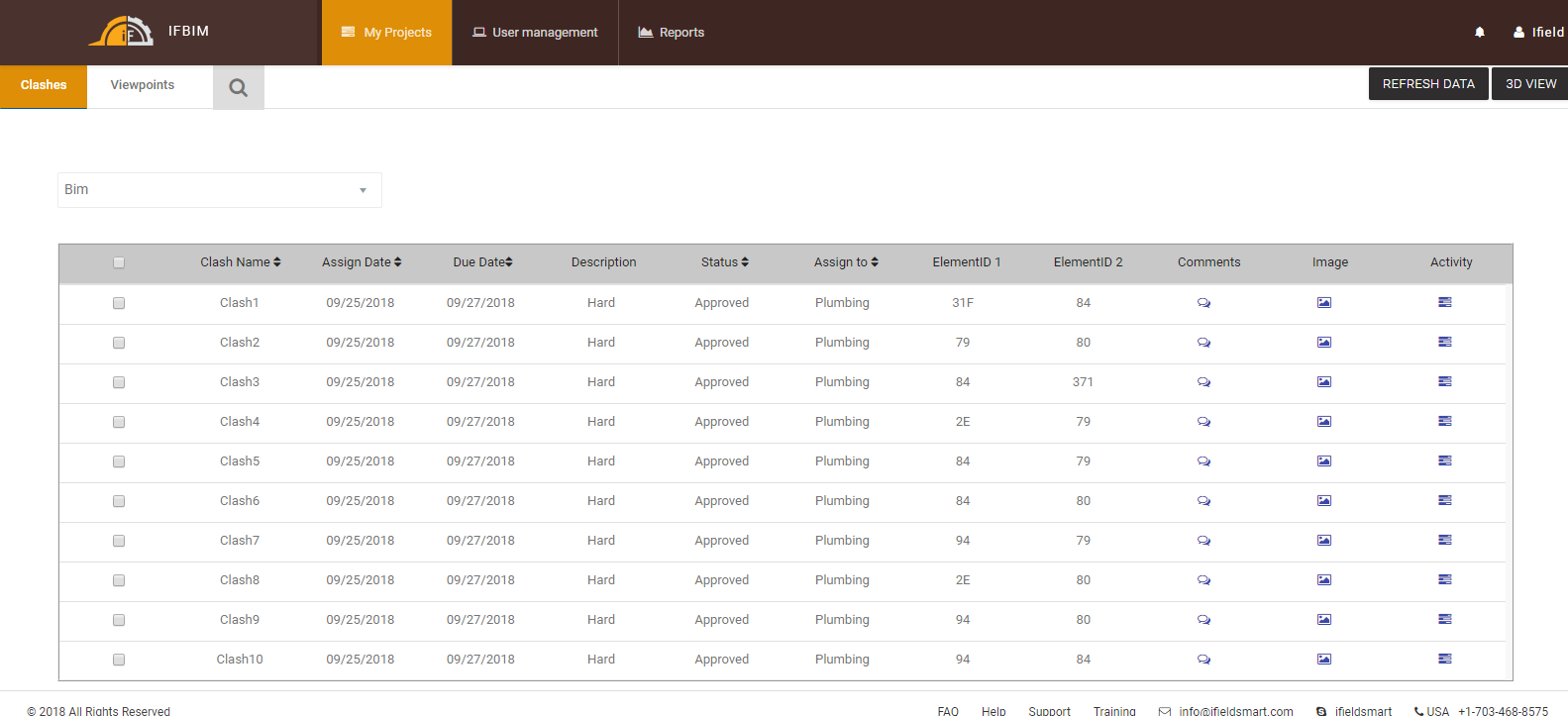Open the activity log icon for Clash5
This screenshot has height=716, width=1568.
pyautogui.click(x=1445, y=461)
